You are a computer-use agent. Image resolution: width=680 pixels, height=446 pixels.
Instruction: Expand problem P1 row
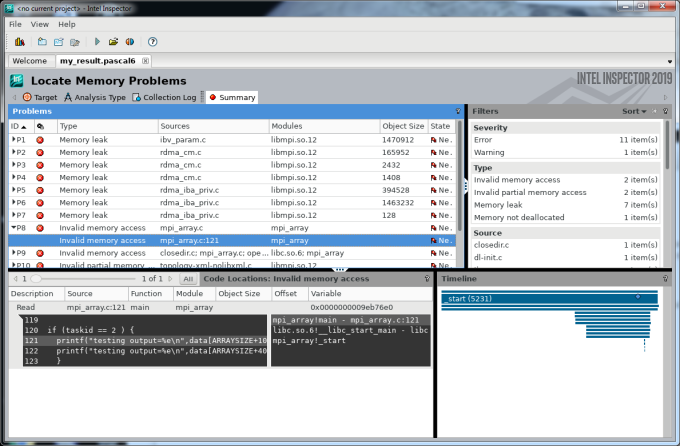[13, 139]
